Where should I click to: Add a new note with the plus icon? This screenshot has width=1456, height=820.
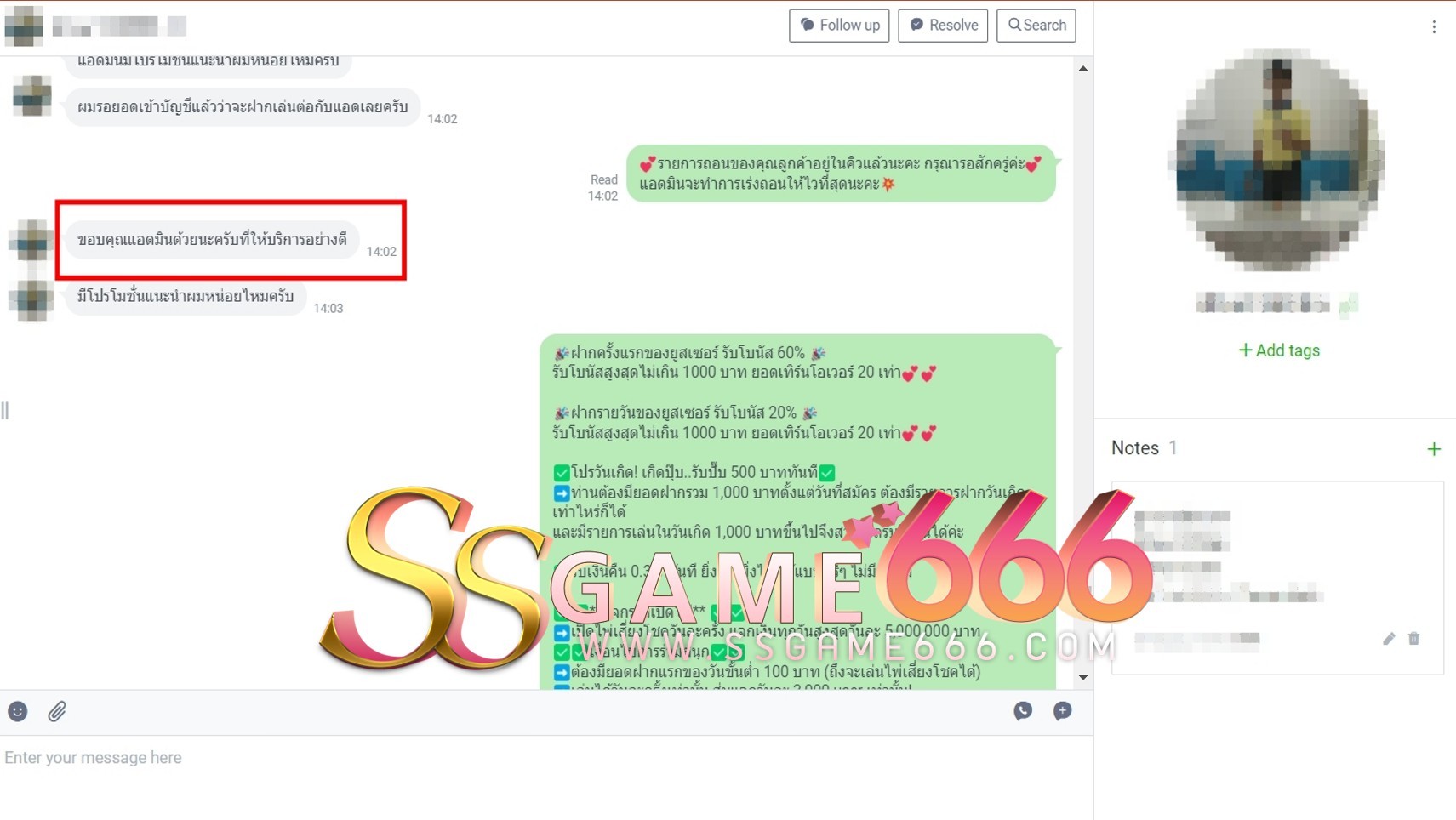[1434, 449]
